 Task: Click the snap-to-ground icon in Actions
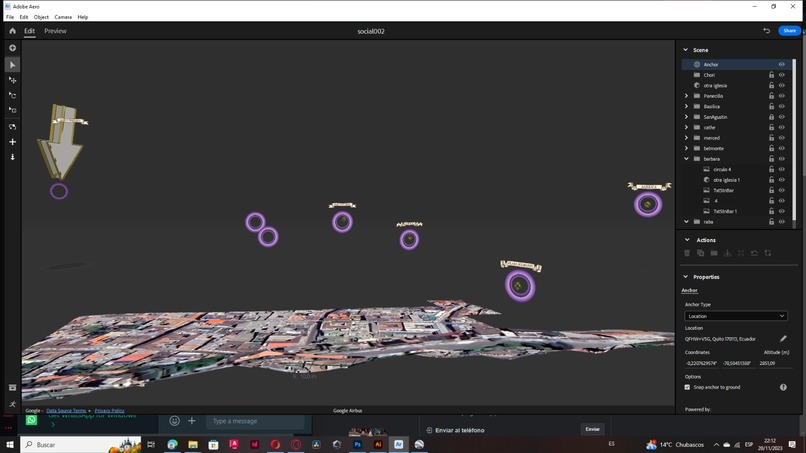[727, 253]
